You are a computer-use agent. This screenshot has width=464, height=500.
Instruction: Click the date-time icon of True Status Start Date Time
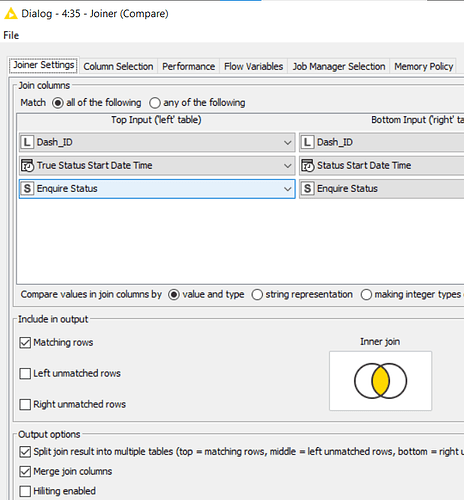click(27, 165)
